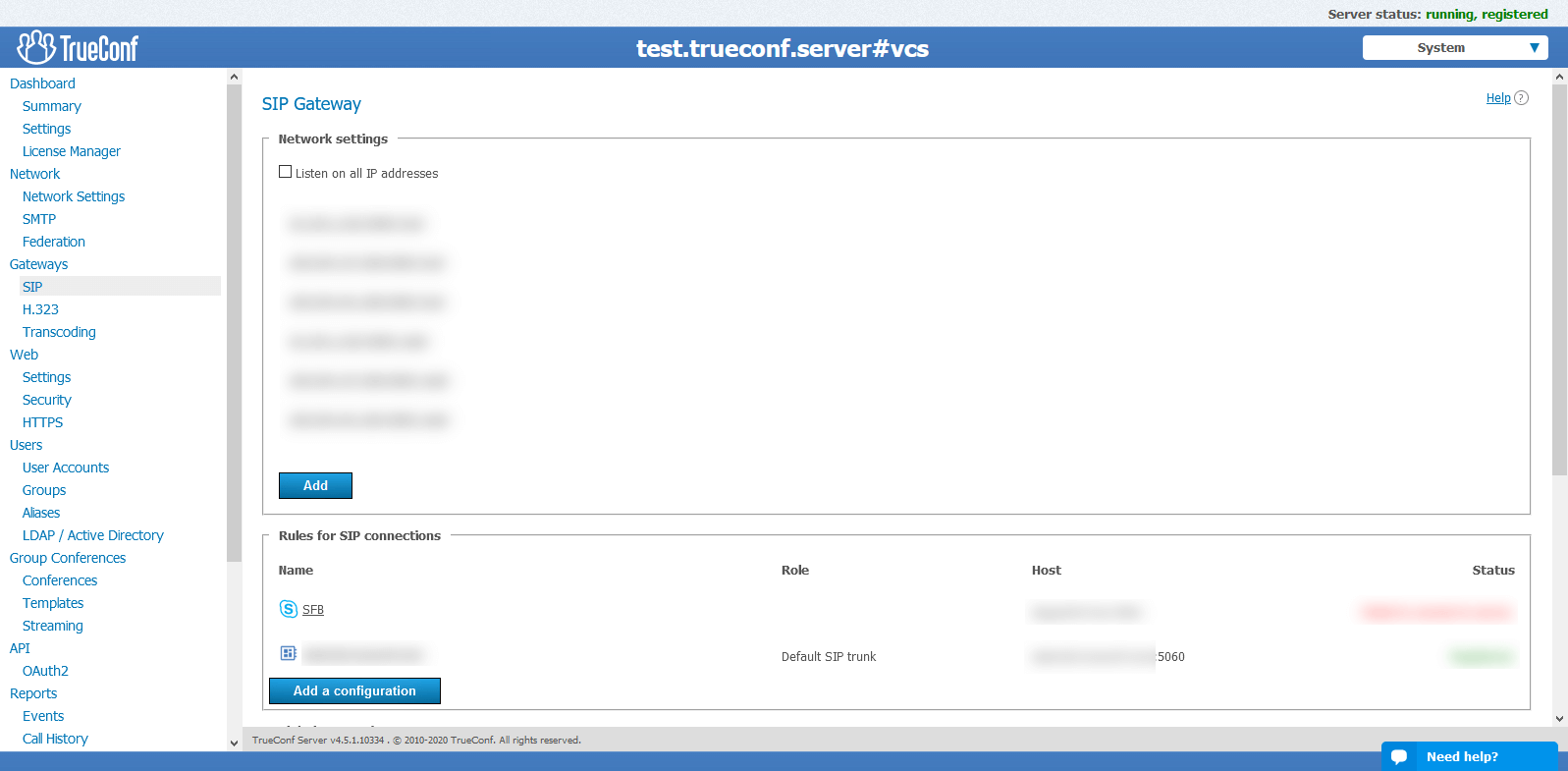Open Aliases page
Screen dimensions: 1568x771
(x=41, y=513)
